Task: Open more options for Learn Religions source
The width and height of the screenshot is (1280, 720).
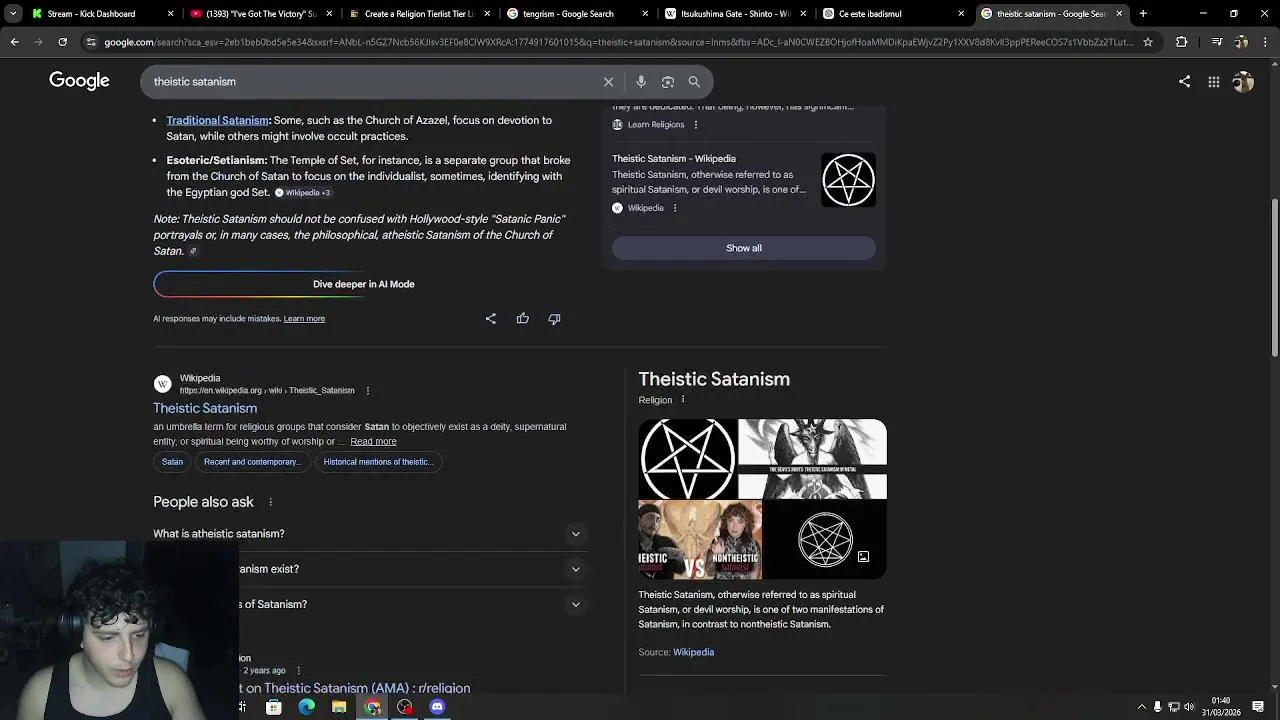Action: (x=696, y=125)
